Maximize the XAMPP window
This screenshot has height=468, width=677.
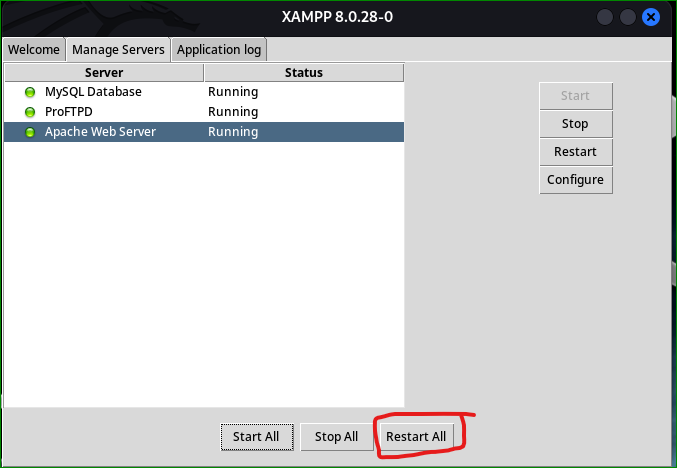tap(627, 17)
